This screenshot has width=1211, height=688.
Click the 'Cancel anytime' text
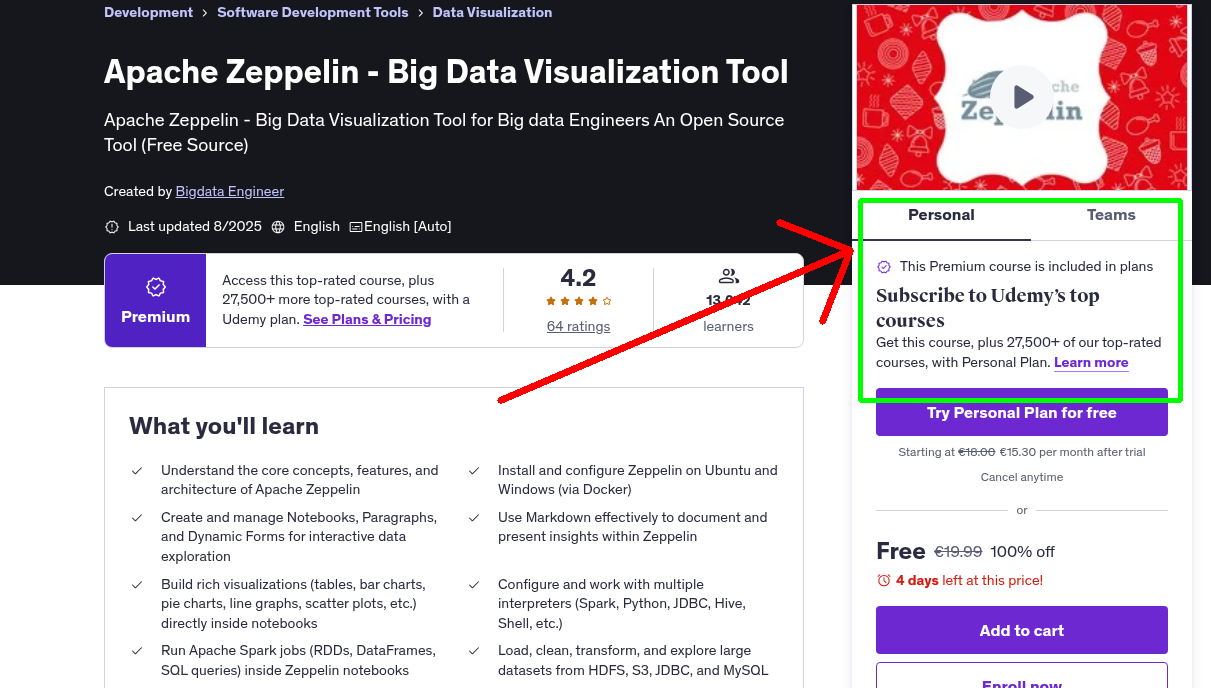pos(1022,477)
